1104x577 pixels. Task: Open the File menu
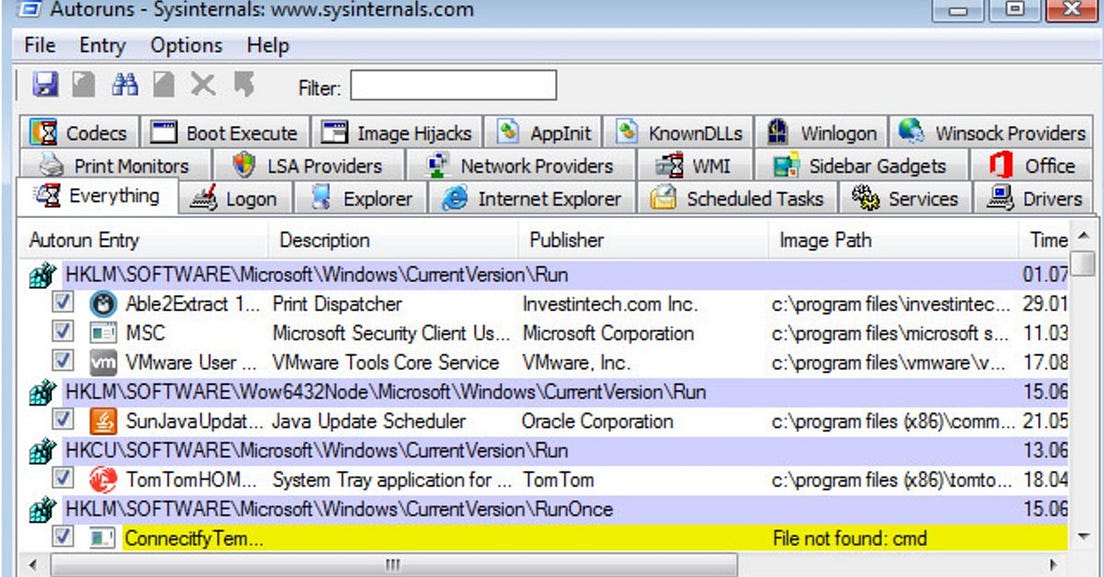pyautogui.click(x=39, y=46)
